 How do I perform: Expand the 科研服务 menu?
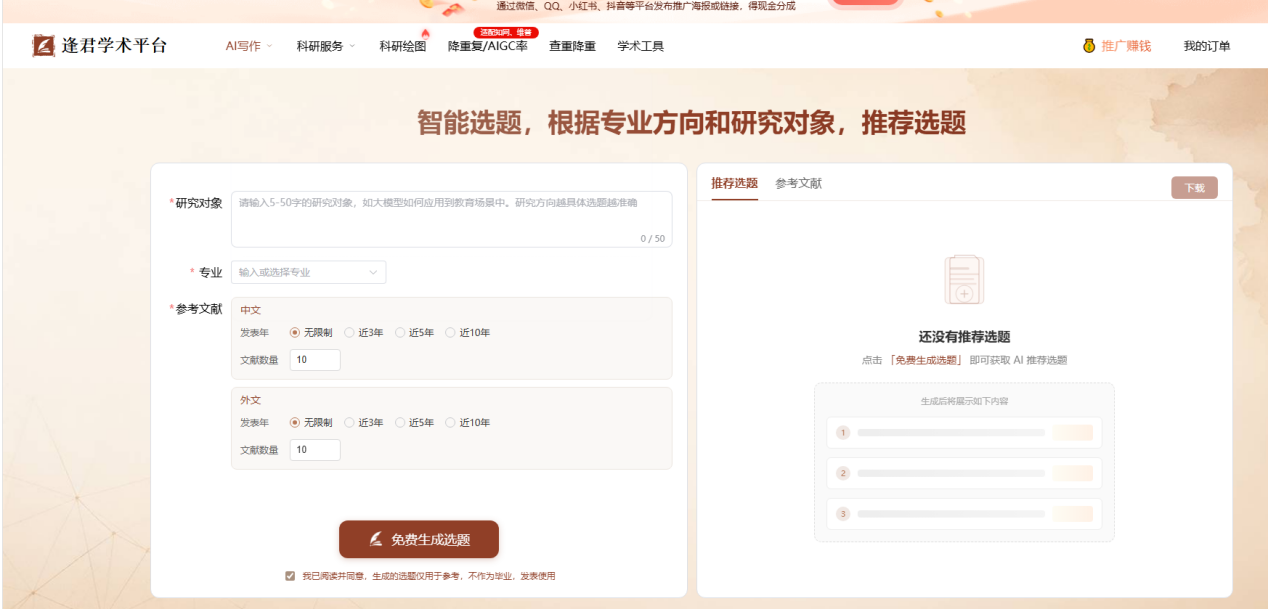[325, 46]
